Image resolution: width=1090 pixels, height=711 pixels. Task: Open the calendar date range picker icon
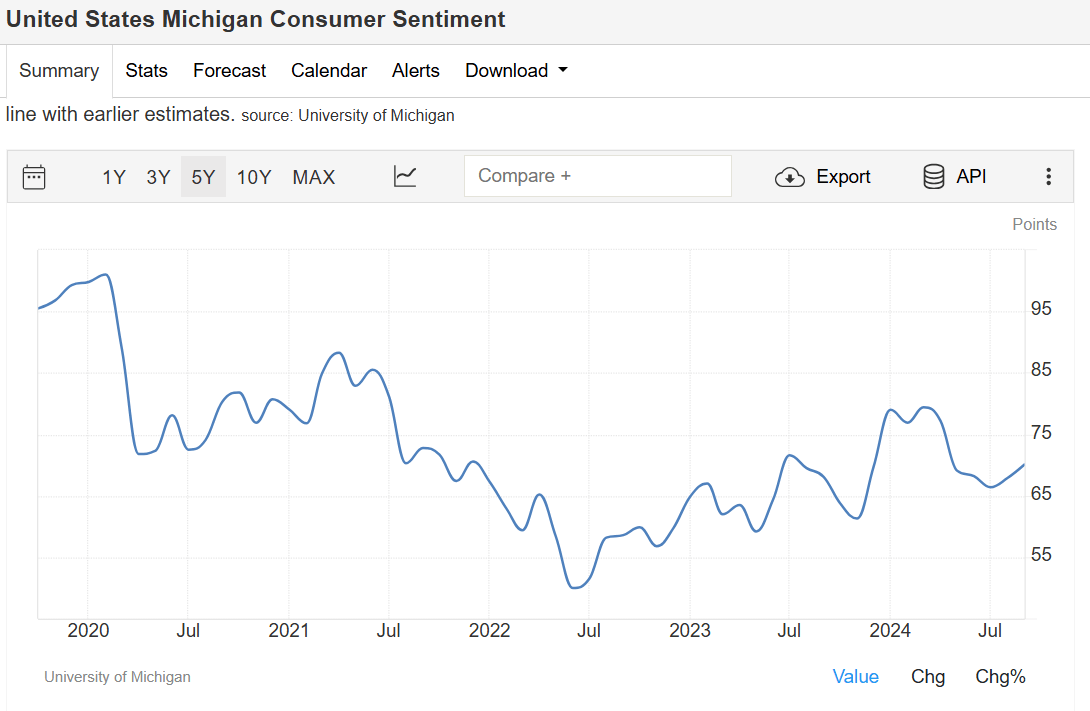click(x=34, y=177)
